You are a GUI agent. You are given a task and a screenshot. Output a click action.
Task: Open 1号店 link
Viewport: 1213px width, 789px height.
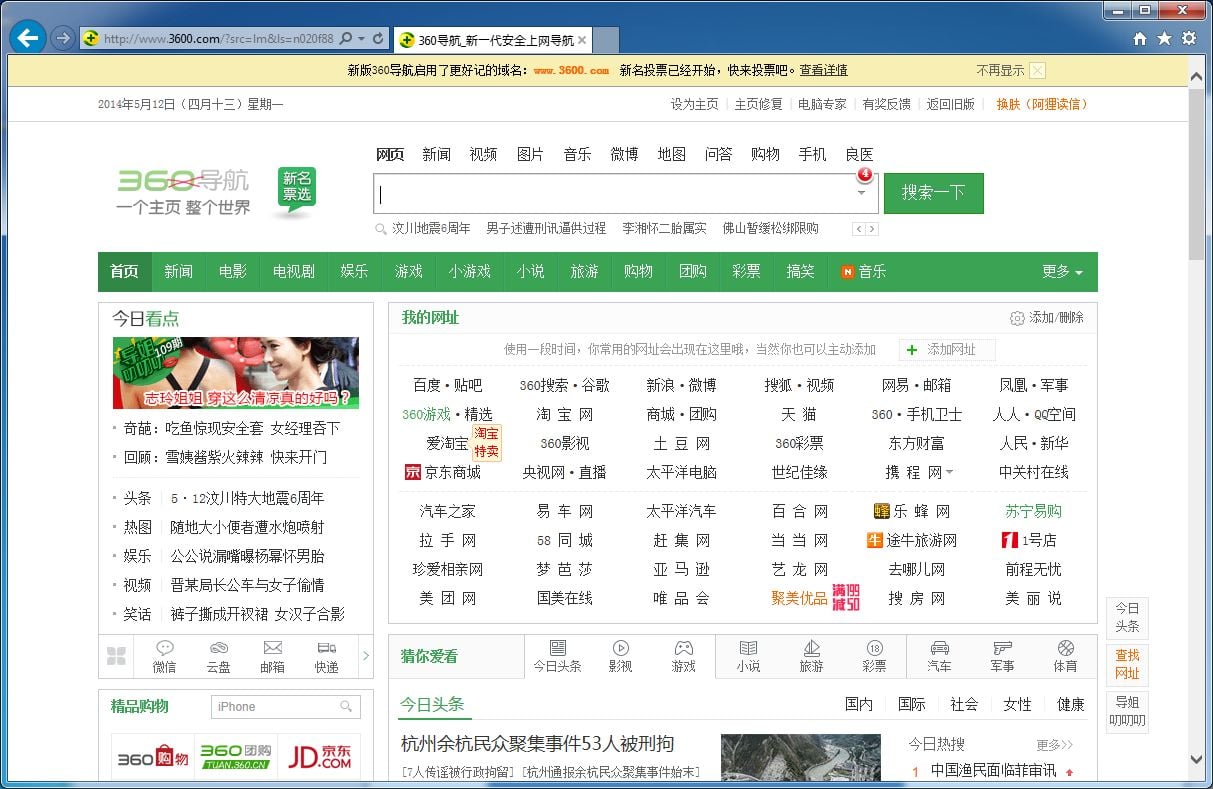pos(1029,540)
